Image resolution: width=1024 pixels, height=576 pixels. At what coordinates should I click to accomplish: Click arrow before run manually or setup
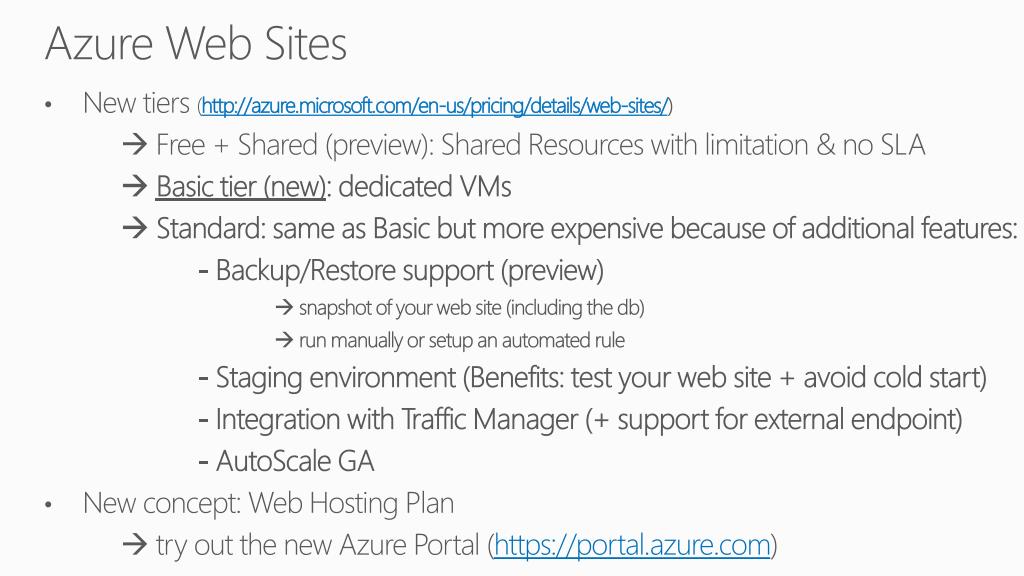[284, 340]
